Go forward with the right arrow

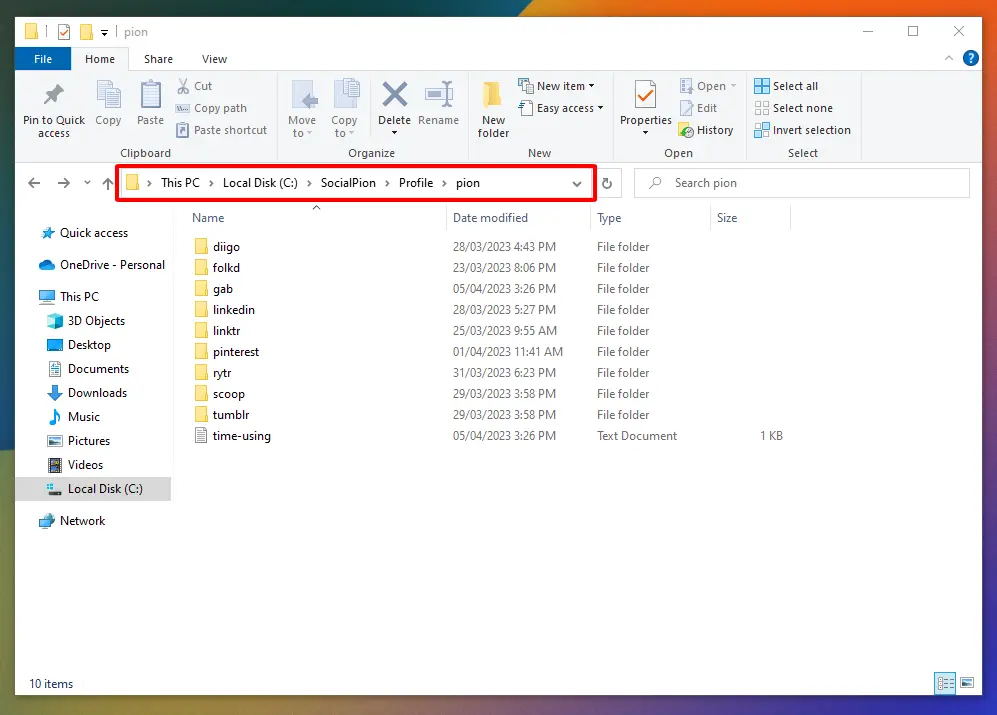point(64,183)
